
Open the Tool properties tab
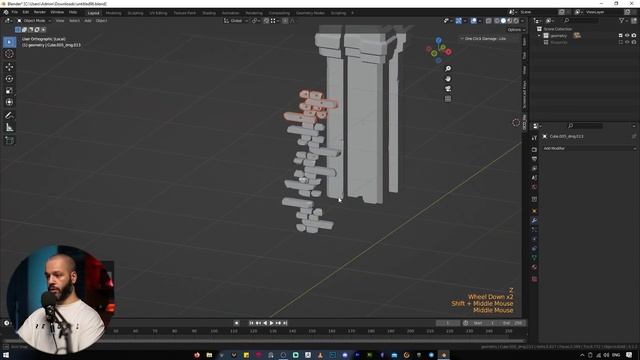[534, 138]
